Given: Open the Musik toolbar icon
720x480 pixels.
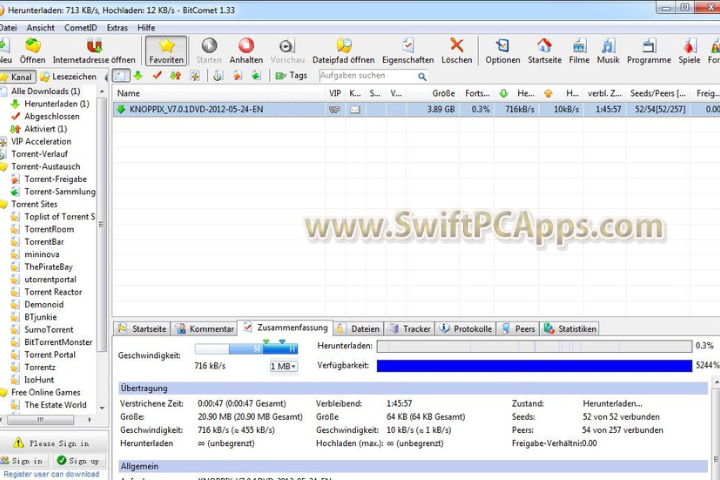Looking at the screenshot, I should click(x=608, y=51).
